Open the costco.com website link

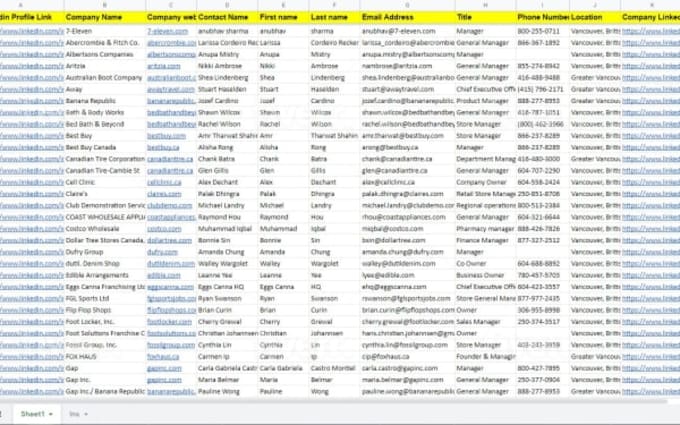pos(164,229)
